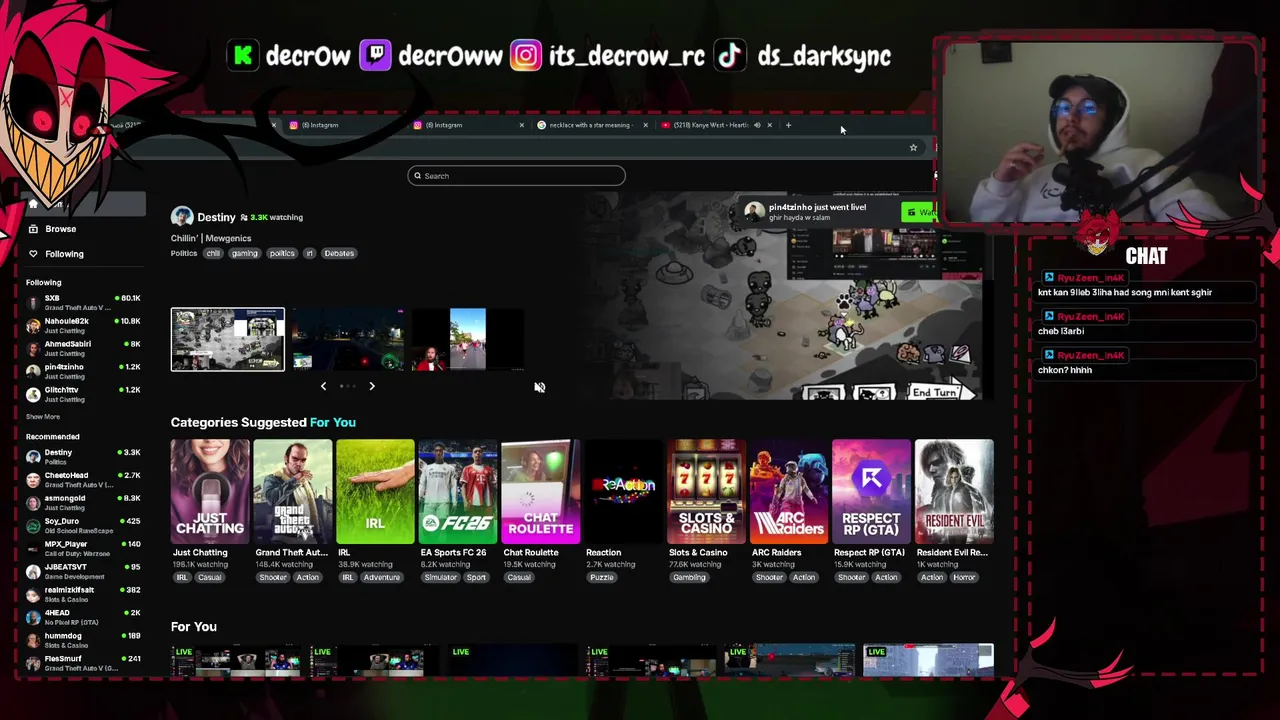1280x720 pixels.
Task: Expand Show More under Following list
Action: pos(43,417)
